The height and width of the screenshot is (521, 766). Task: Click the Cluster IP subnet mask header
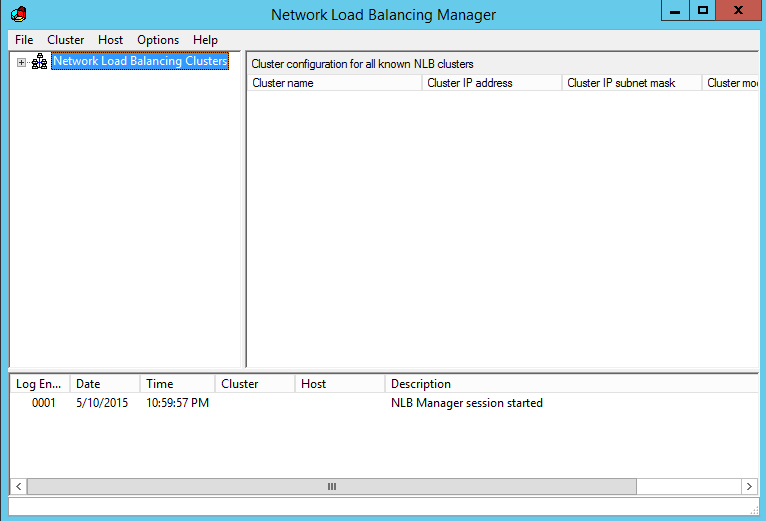631,83
